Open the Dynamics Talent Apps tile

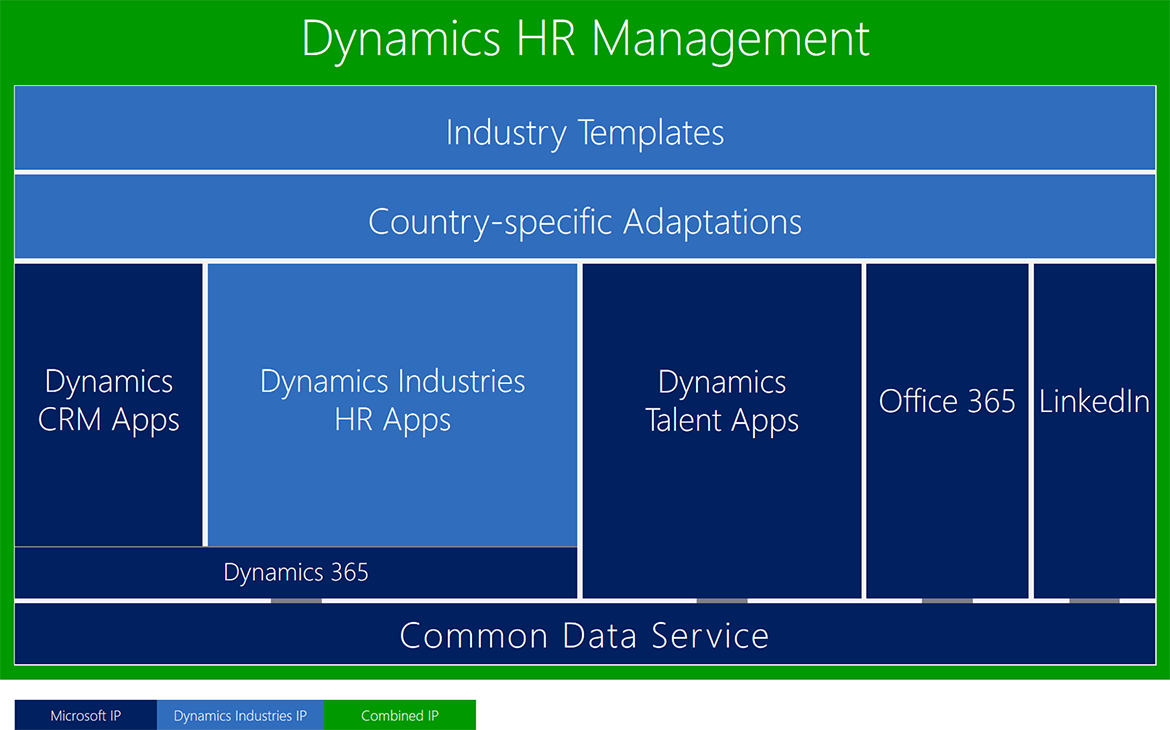click(721, 402)
